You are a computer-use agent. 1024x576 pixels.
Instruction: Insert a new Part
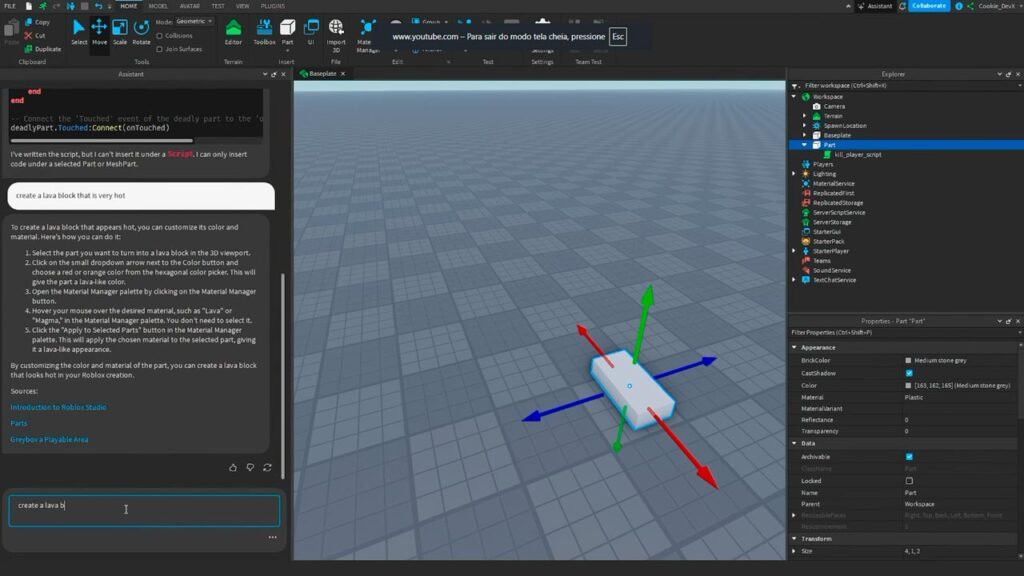tap(287, 32)
